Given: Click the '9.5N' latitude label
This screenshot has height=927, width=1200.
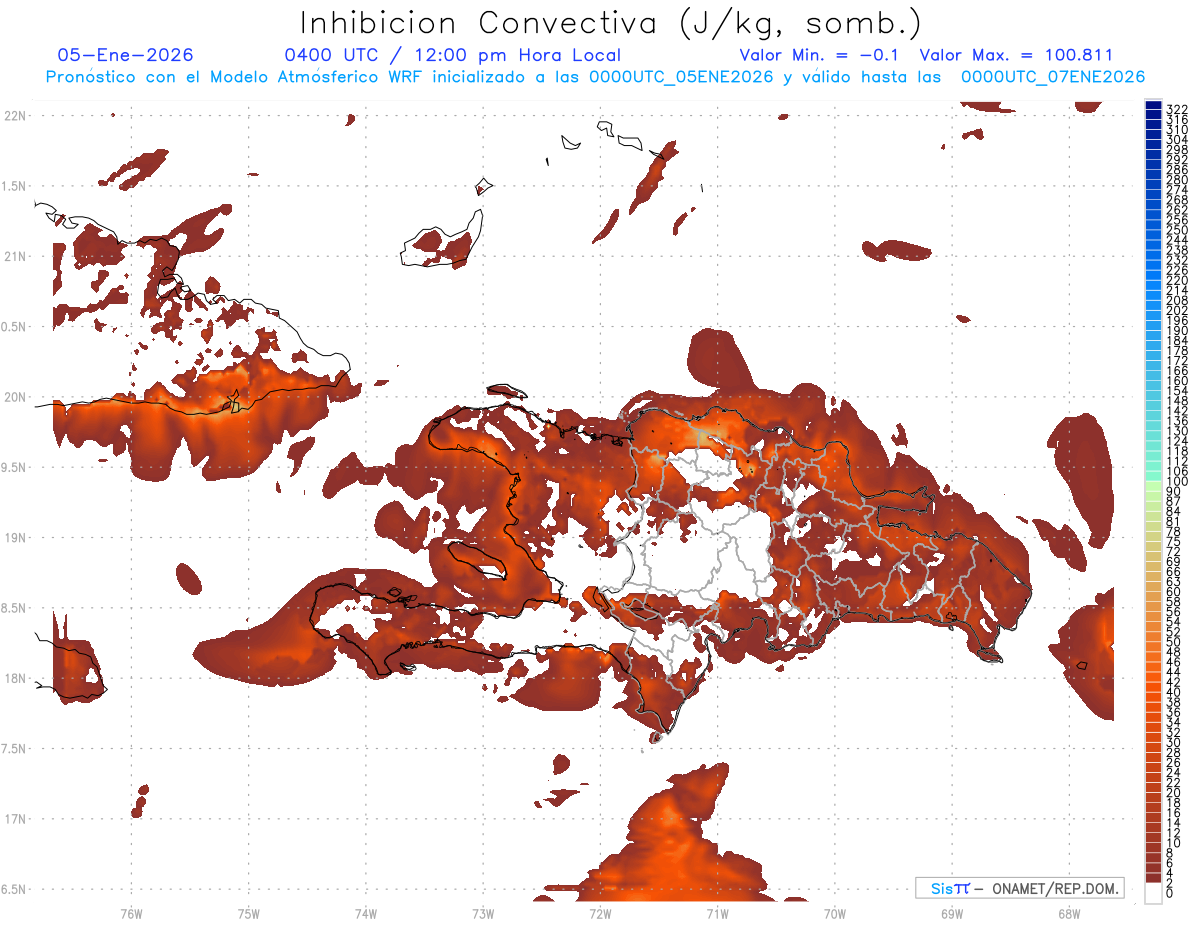Looking at the screenshot, I should (14, 467).
